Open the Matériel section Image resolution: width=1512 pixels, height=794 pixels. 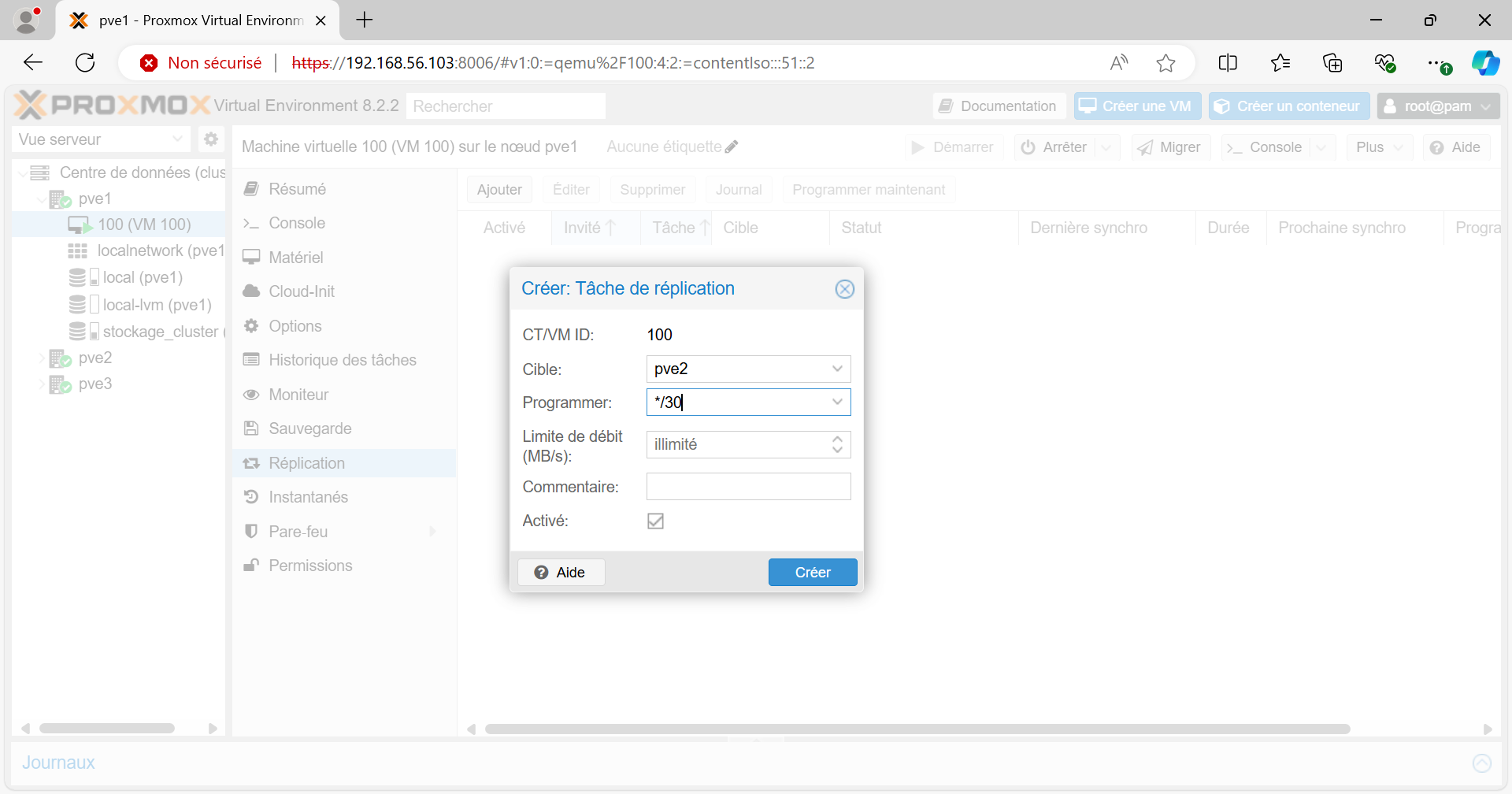click(344, 258)
